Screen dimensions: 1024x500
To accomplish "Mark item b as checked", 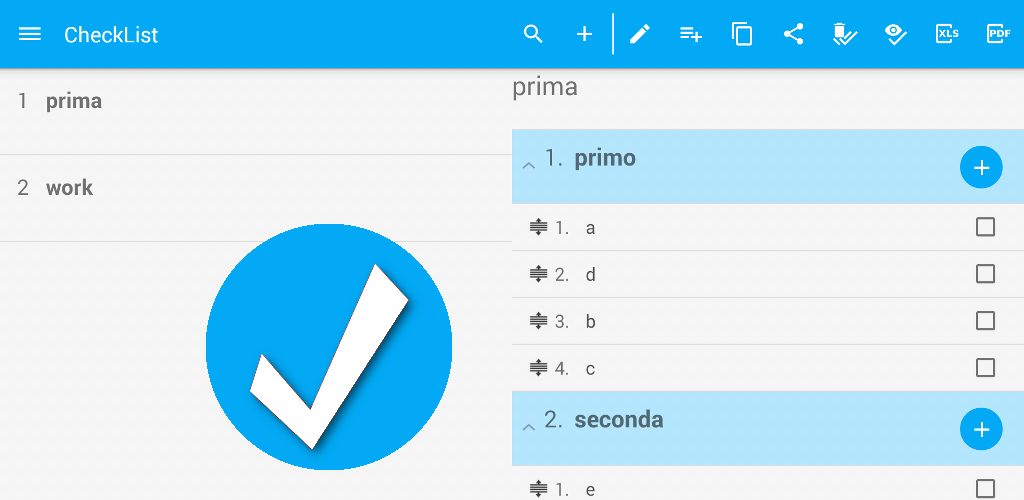I will point(985,321).
